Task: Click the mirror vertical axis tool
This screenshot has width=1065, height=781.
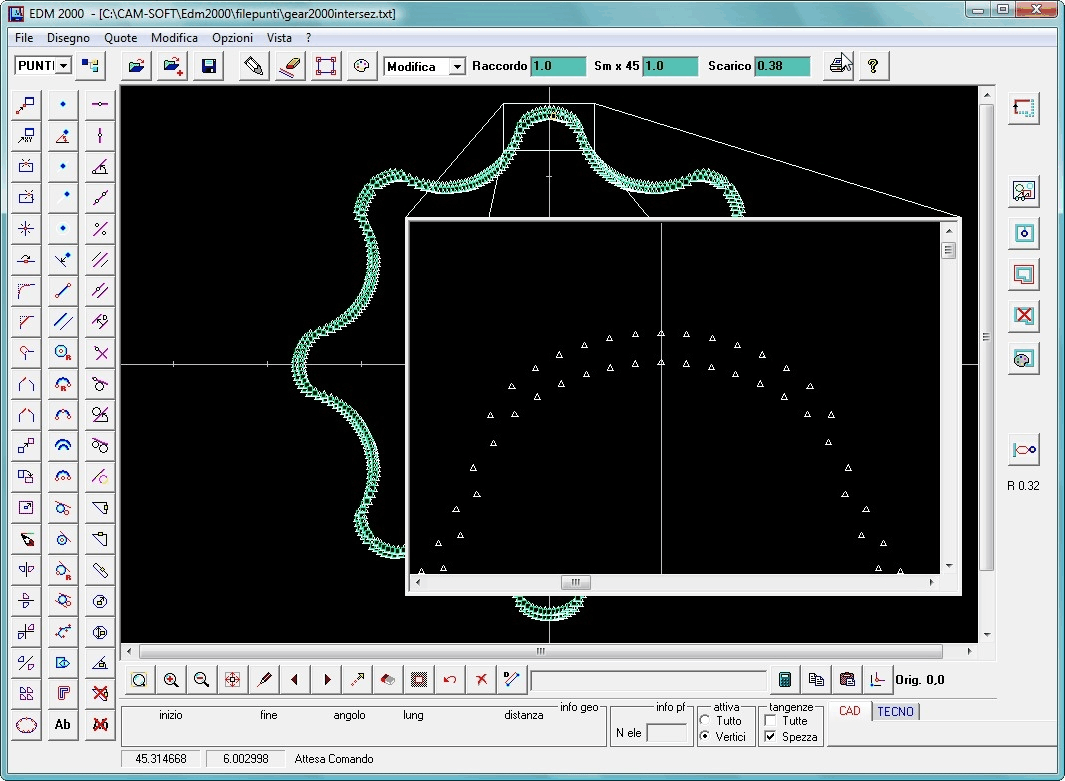Action: (26, 569)
